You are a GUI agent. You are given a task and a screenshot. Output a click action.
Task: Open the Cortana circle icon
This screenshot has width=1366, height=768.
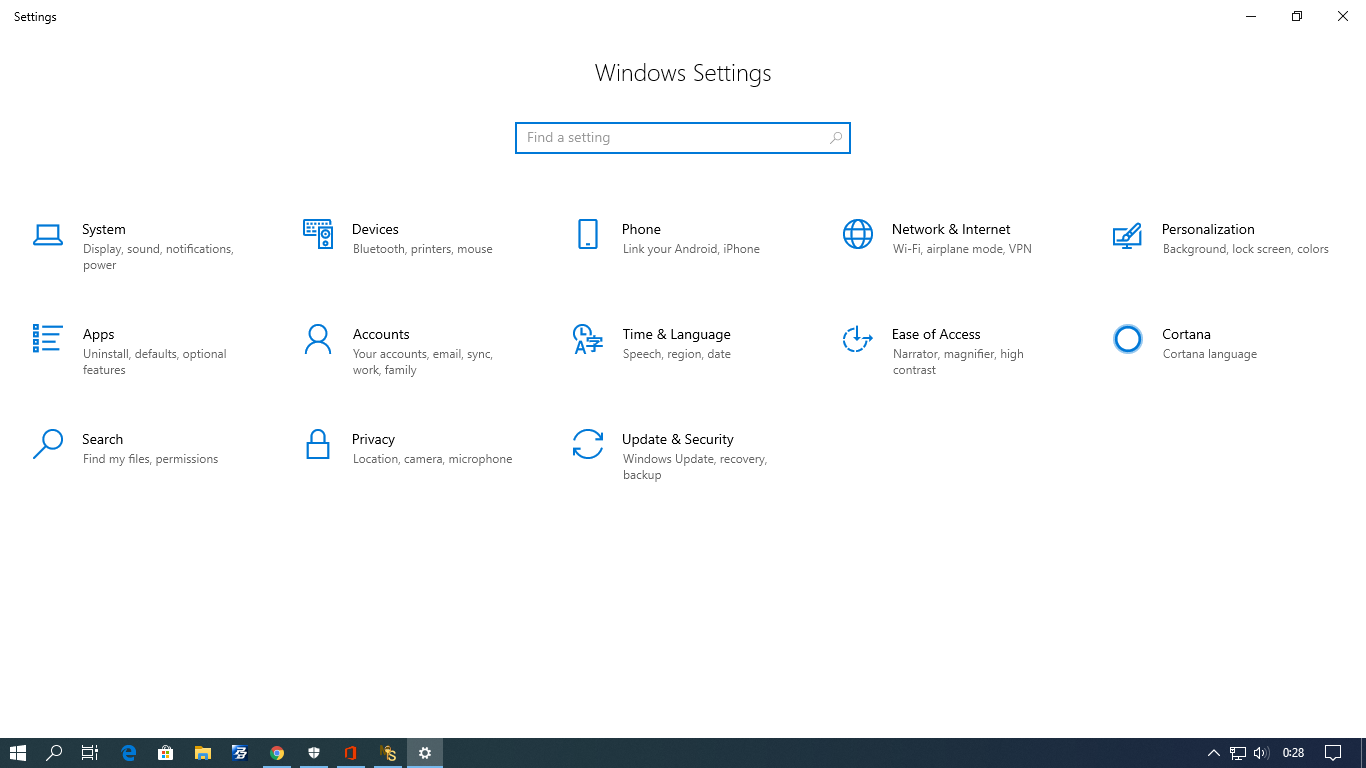(1127, 339)
